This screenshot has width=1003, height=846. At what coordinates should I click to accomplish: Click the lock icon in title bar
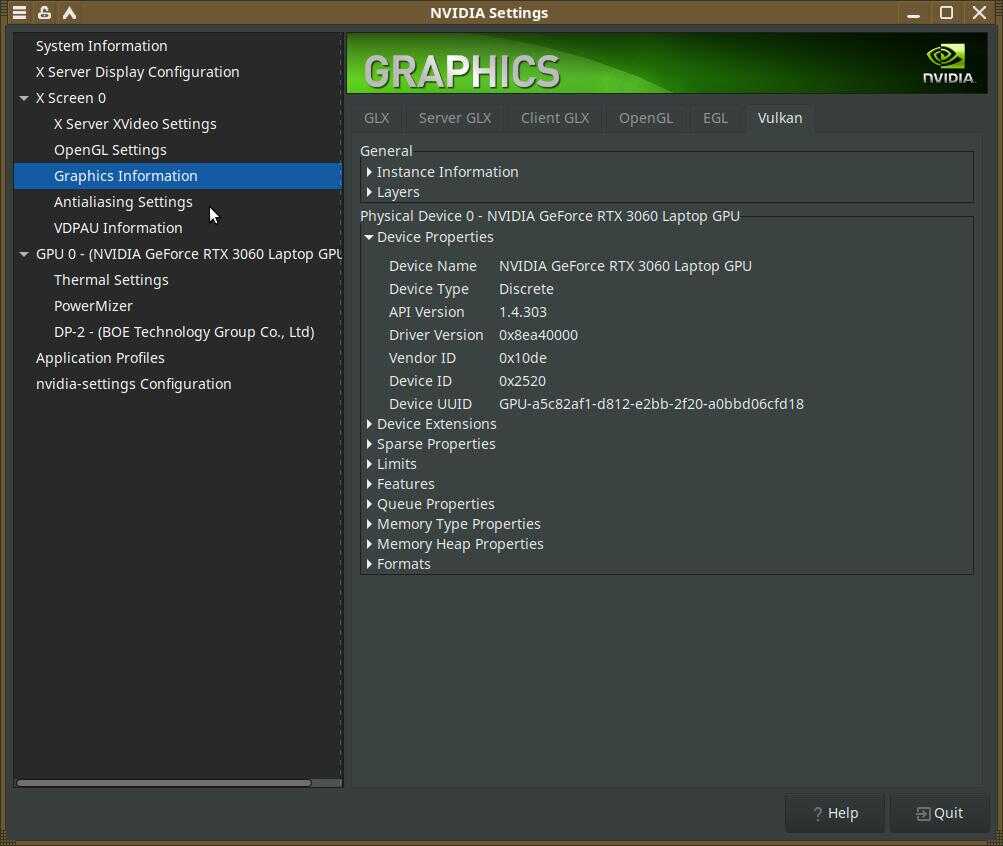[44, 12]
